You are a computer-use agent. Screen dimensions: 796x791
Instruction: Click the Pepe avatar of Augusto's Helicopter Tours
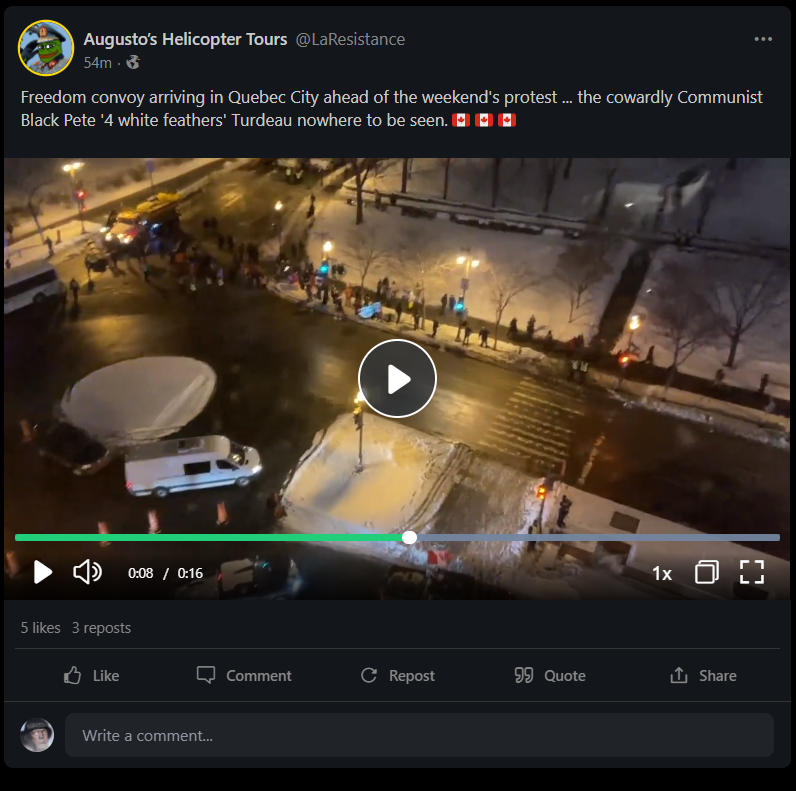tap(46, 48)
